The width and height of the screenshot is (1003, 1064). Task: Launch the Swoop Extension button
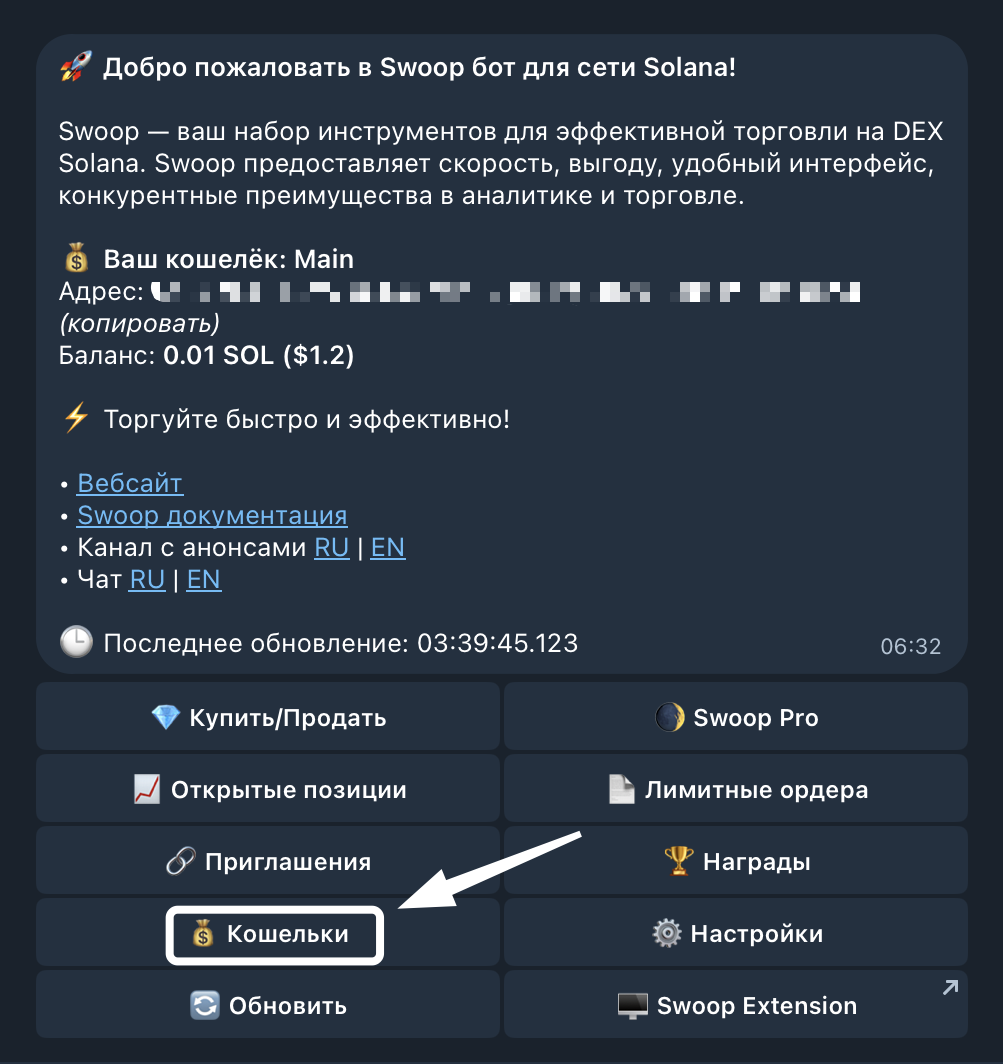pos(736,1006)
